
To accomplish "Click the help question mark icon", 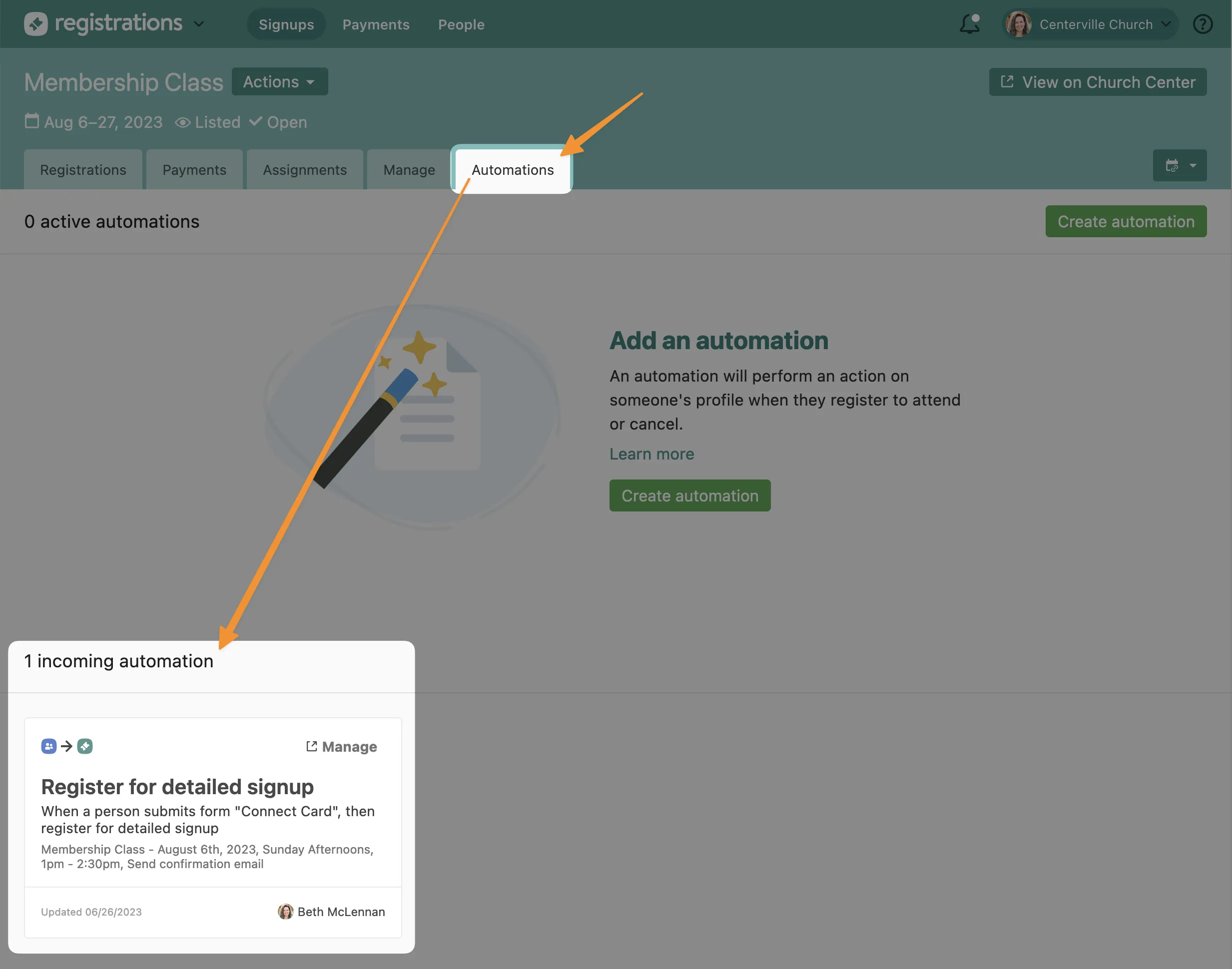I will [x=1203, y=24].
